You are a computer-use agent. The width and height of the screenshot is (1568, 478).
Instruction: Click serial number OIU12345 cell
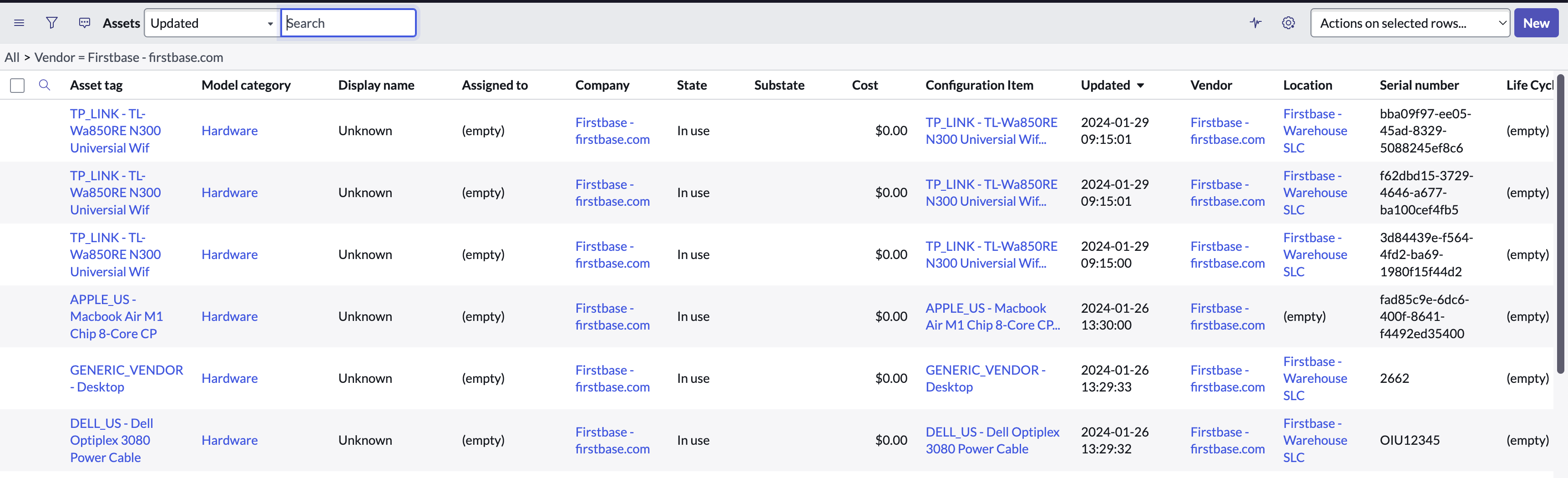1409,440
